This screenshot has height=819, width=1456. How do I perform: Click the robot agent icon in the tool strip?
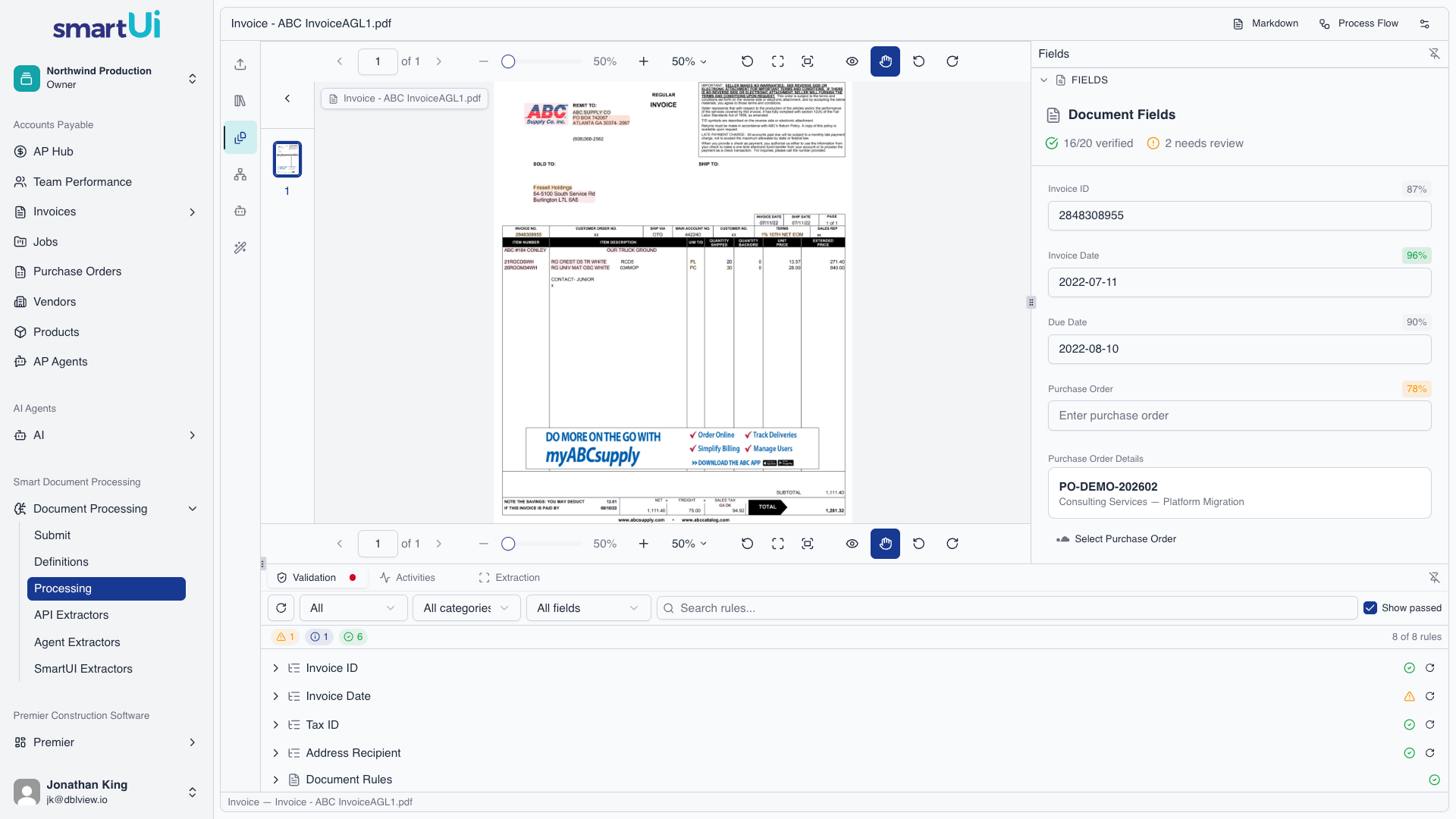(240, 211)
